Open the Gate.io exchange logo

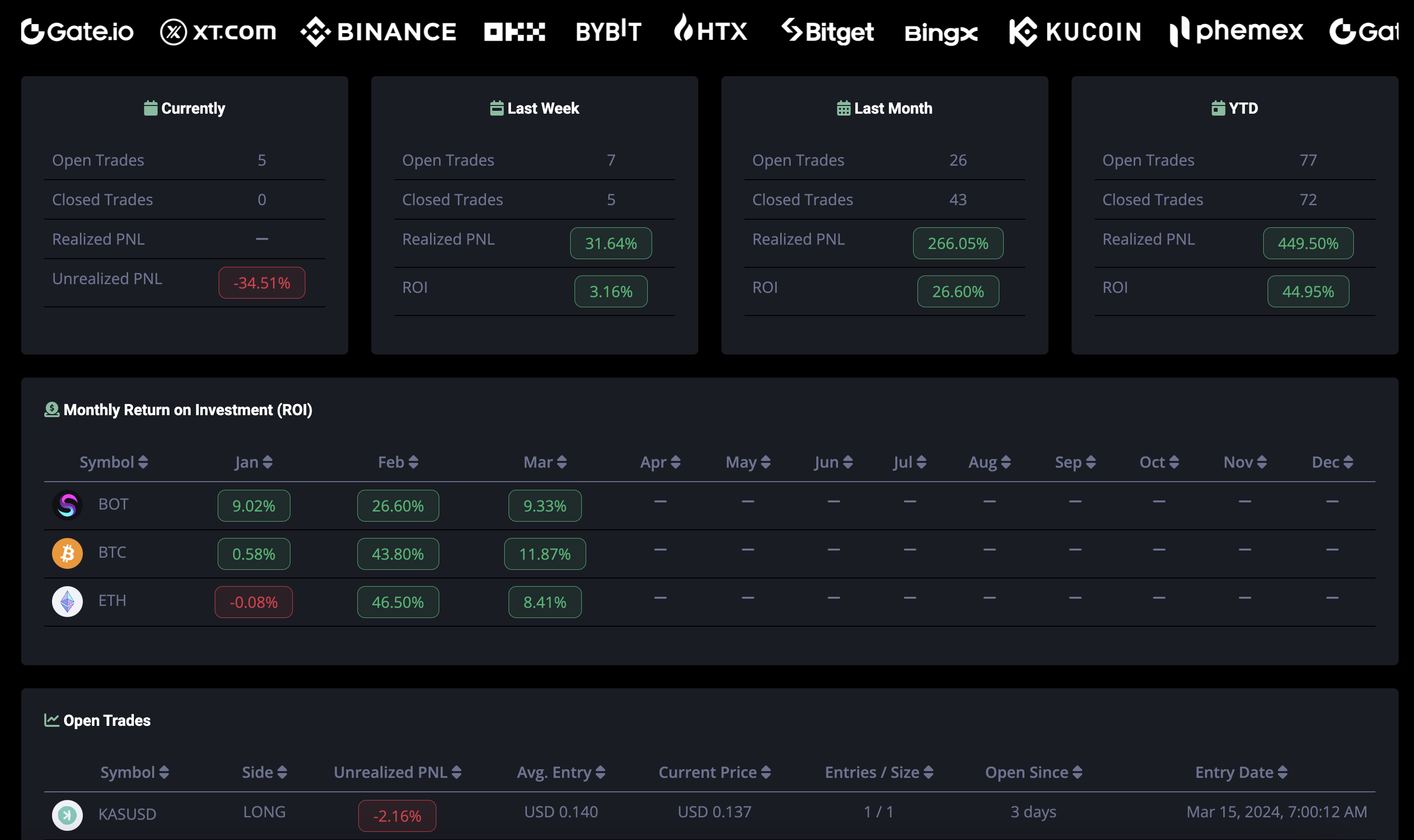point(77,31)
